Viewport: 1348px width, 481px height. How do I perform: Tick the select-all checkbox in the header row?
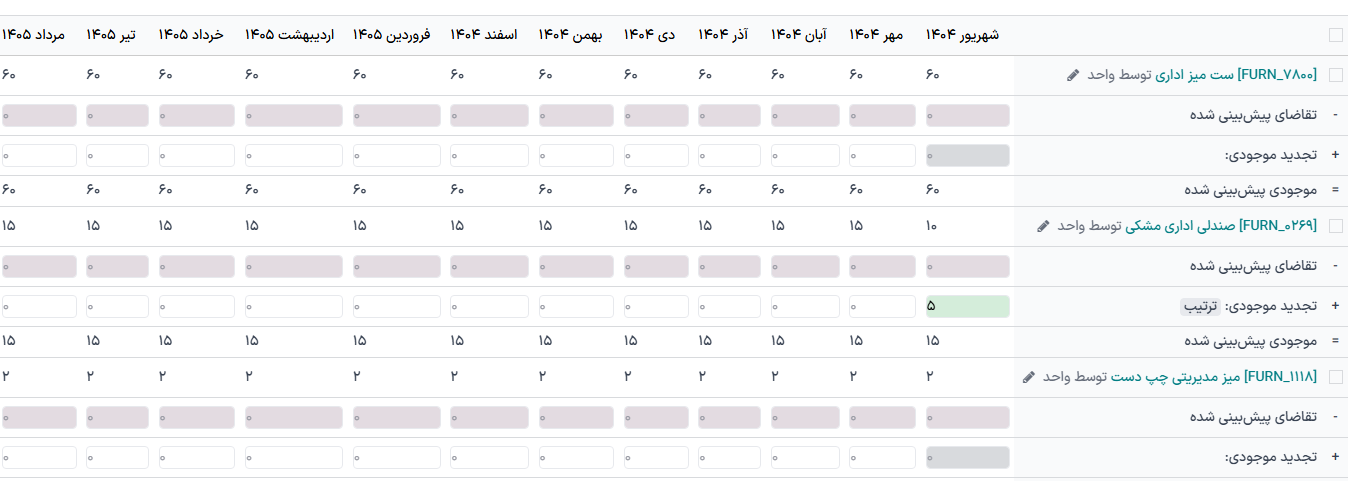[1336, 35]
